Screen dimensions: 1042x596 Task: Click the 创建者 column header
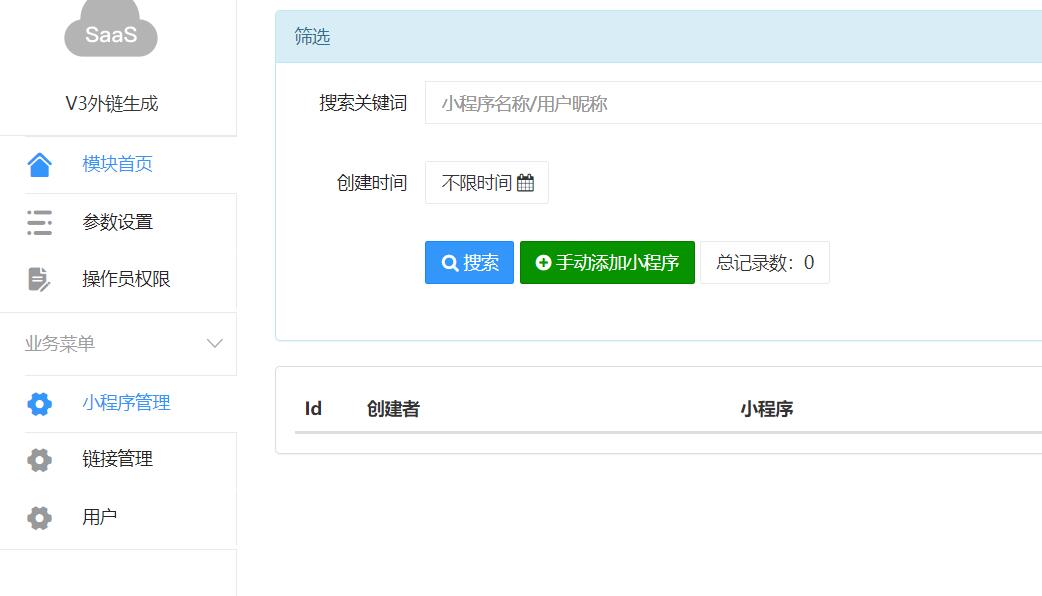tap(393, 408)
